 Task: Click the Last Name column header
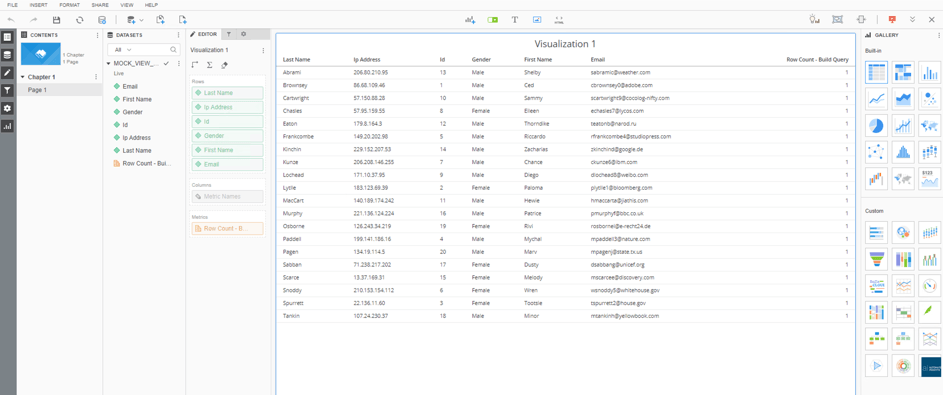(x=296, y=60)
